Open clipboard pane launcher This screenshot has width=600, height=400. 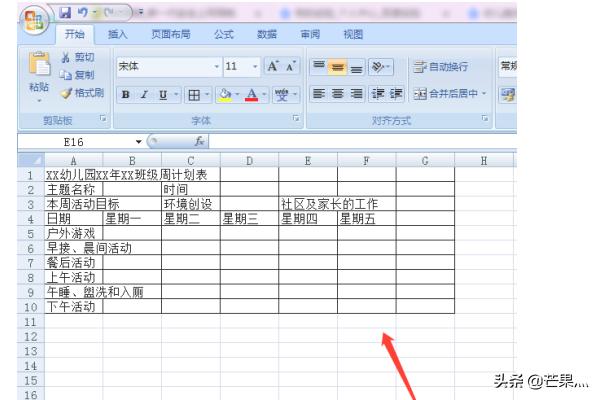103,119
